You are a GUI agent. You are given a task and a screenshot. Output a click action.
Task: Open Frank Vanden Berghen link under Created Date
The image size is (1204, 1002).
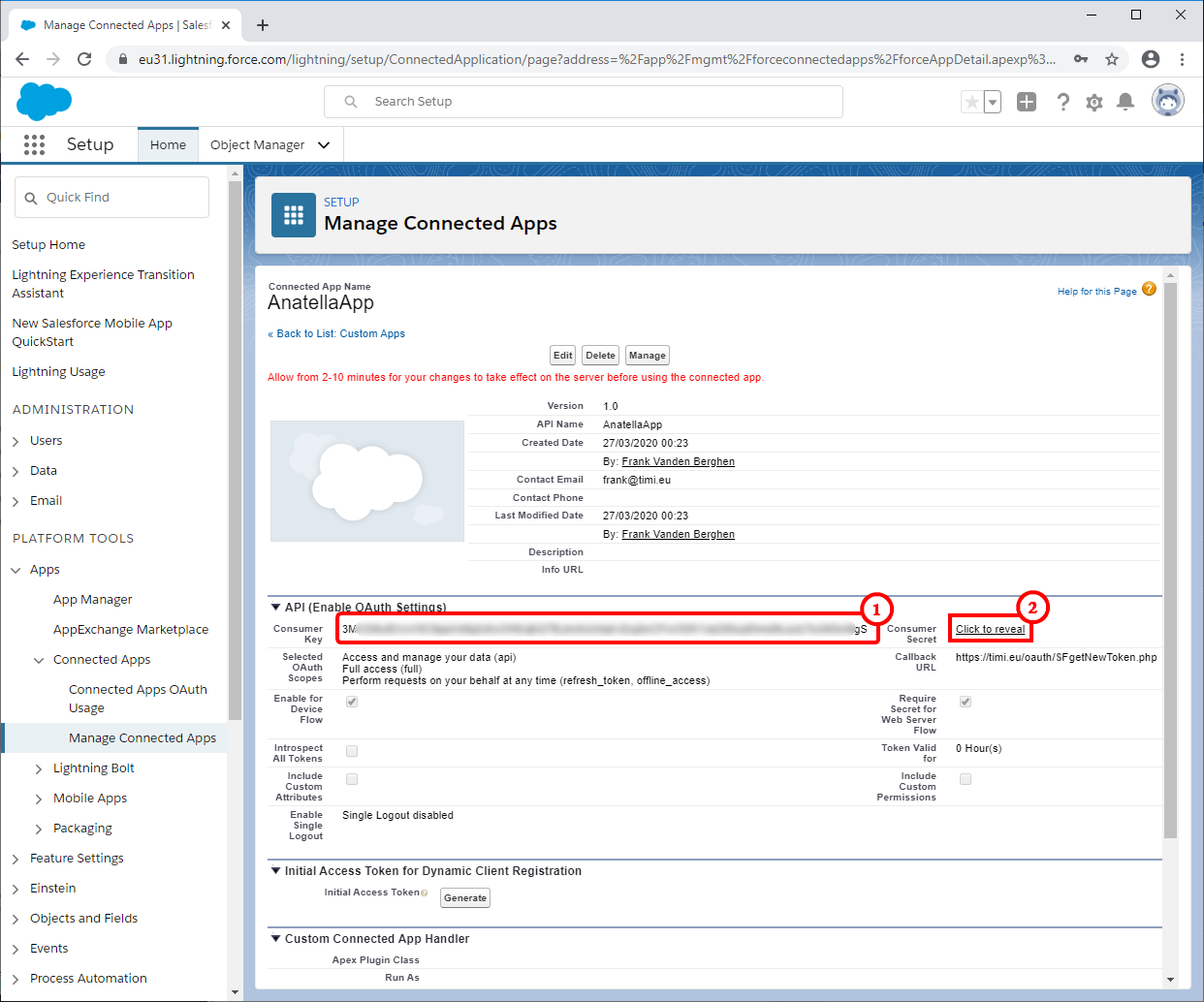[679, 461]
